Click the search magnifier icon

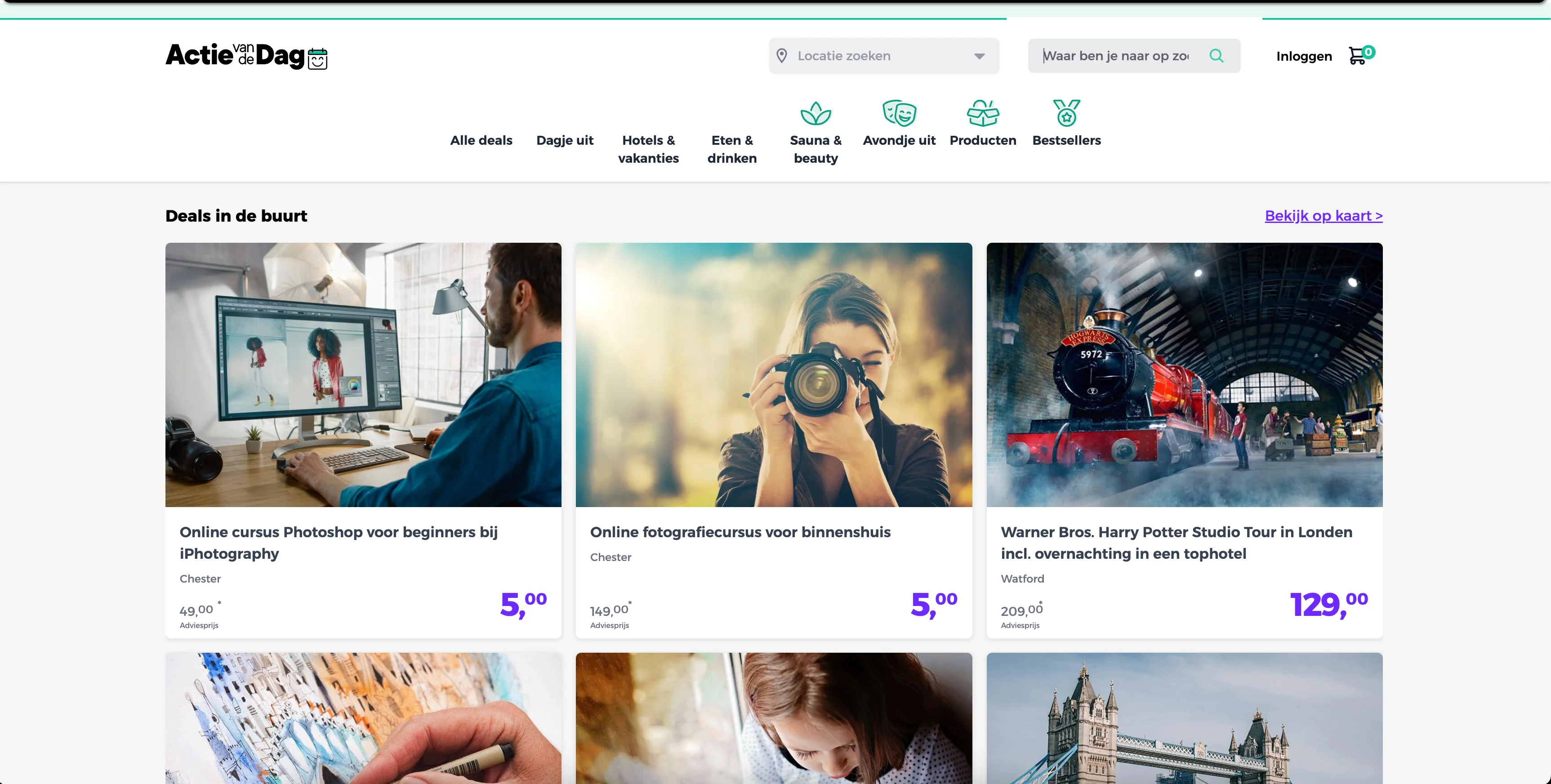(1217, 55)
